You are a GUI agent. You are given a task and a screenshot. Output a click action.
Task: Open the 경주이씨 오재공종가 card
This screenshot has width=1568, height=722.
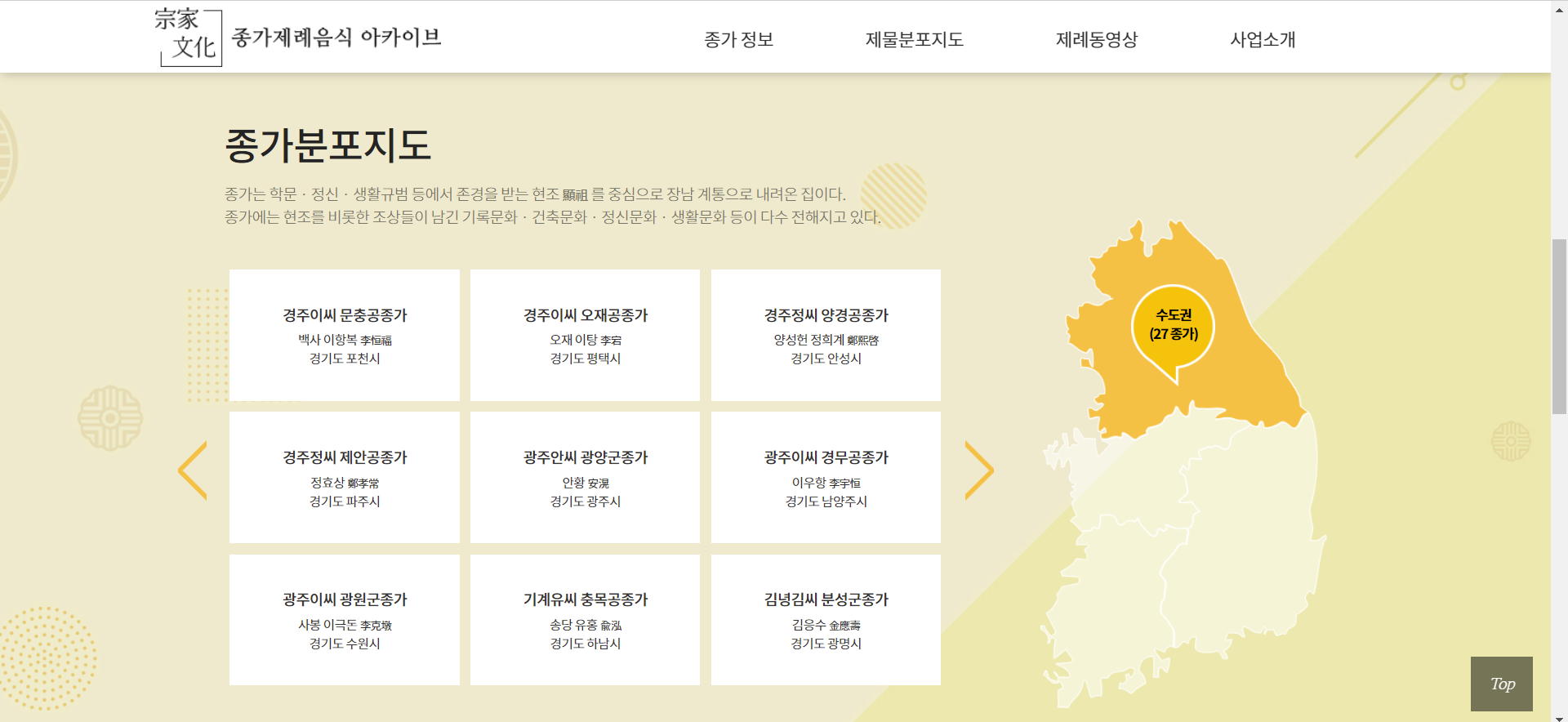coord(585,335)
